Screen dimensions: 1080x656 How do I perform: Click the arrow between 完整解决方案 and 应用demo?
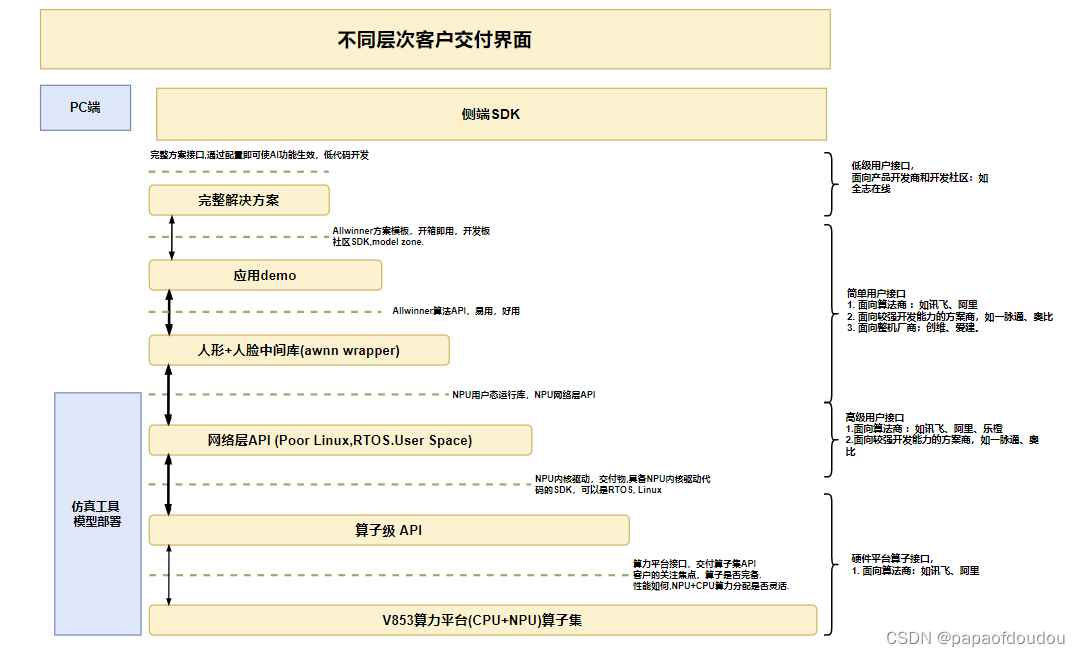[172, 238]
